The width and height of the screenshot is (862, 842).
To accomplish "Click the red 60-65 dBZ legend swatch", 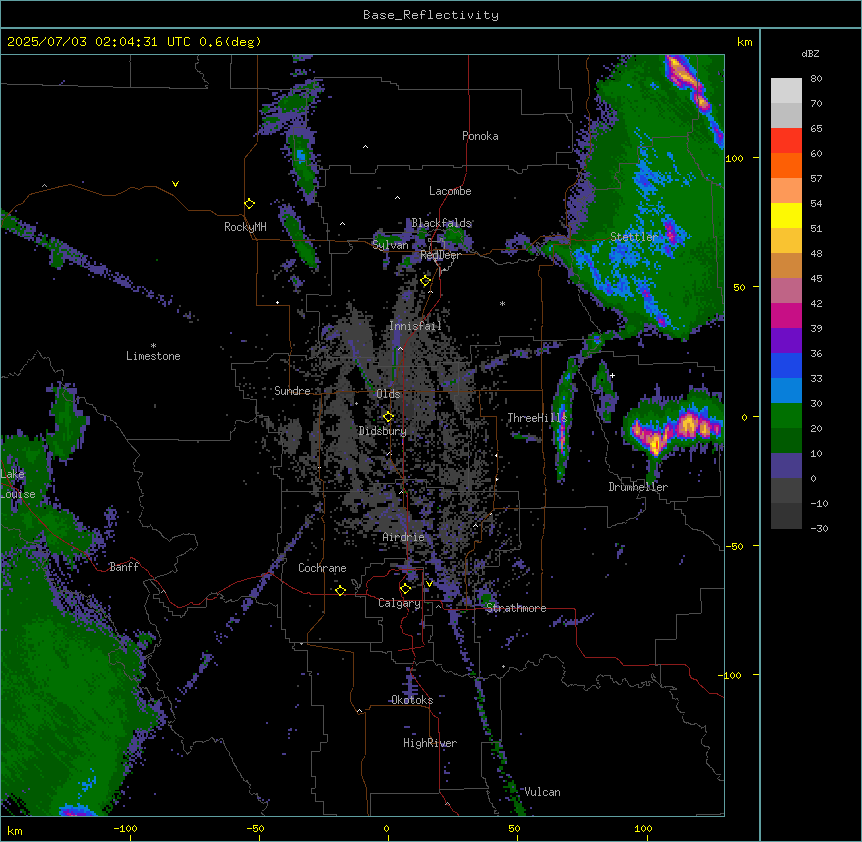I will coord(786,141).
